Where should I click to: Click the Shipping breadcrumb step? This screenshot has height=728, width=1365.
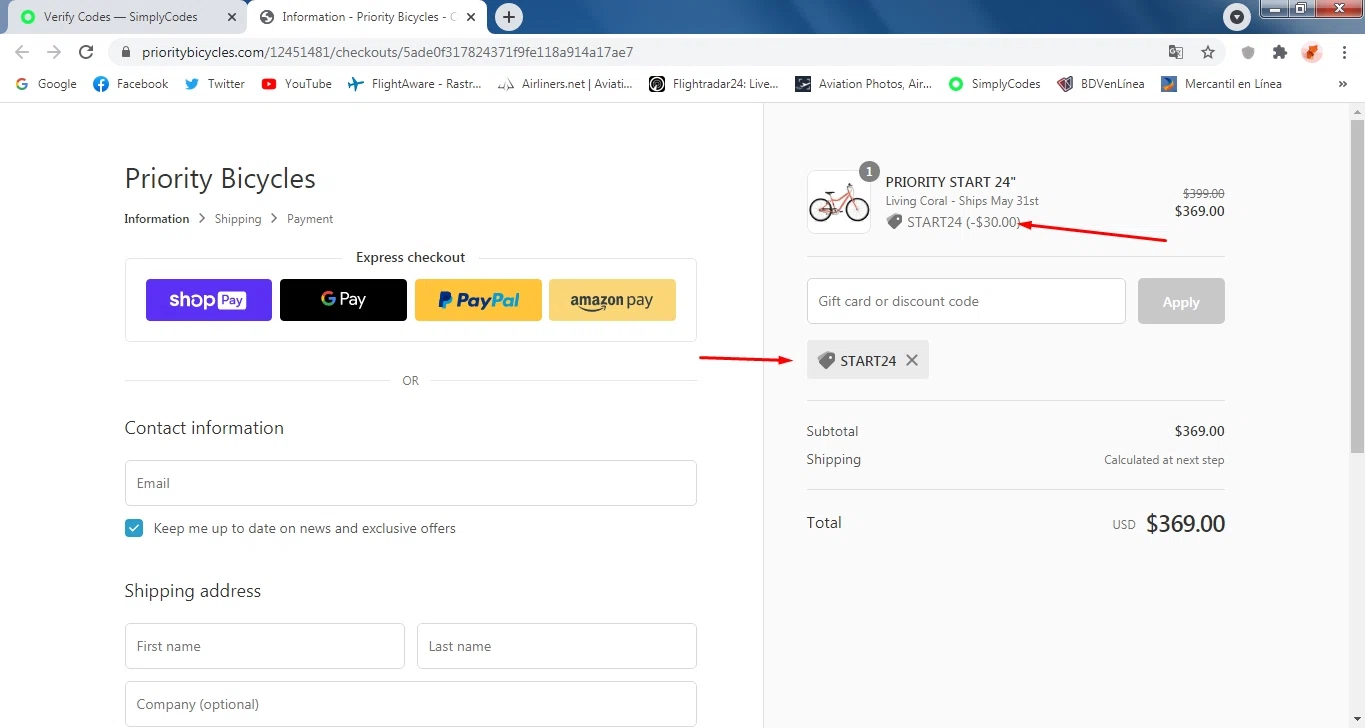pyautogui.click(x=238, y=219)
